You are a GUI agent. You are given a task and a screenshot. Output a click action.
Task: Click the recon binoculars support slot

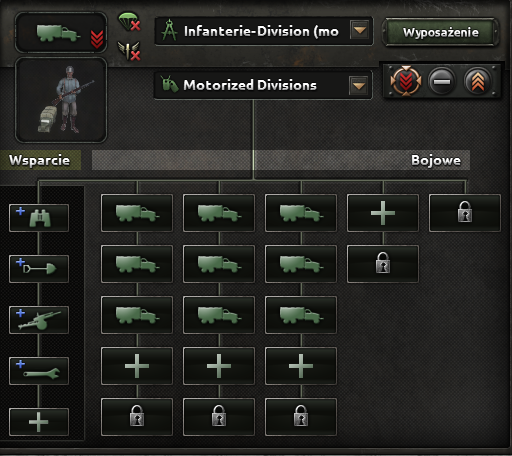[39, 218]
